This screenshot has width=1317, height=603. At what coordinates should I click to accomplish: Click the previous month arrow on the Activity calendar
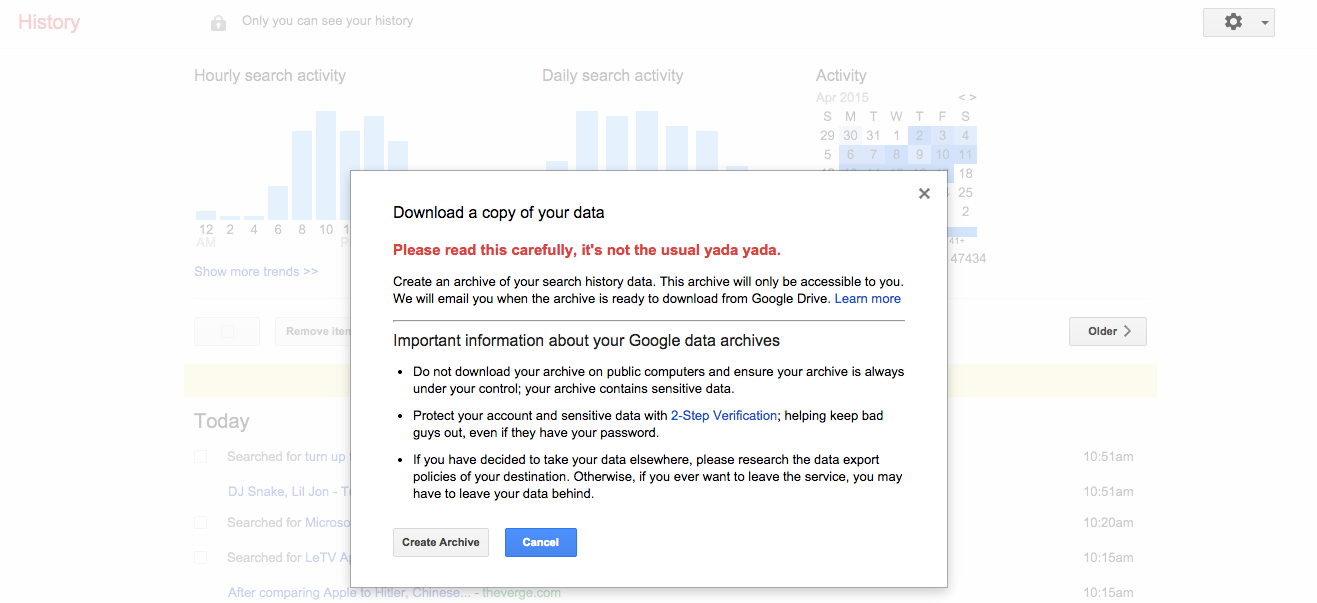tap(960, 97)
